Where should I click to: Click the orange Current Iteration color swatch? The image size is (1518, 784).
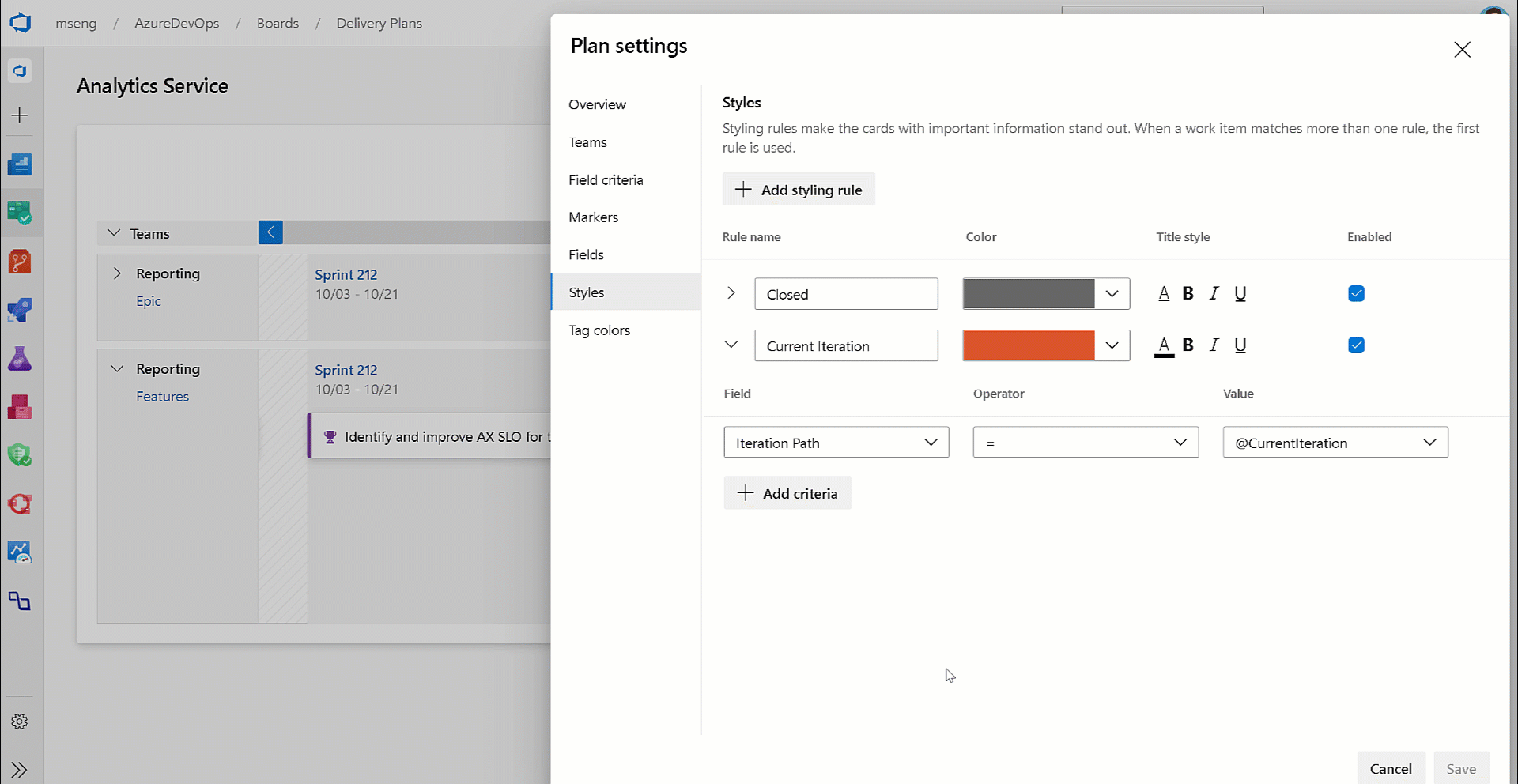(x=1029, y=345)
